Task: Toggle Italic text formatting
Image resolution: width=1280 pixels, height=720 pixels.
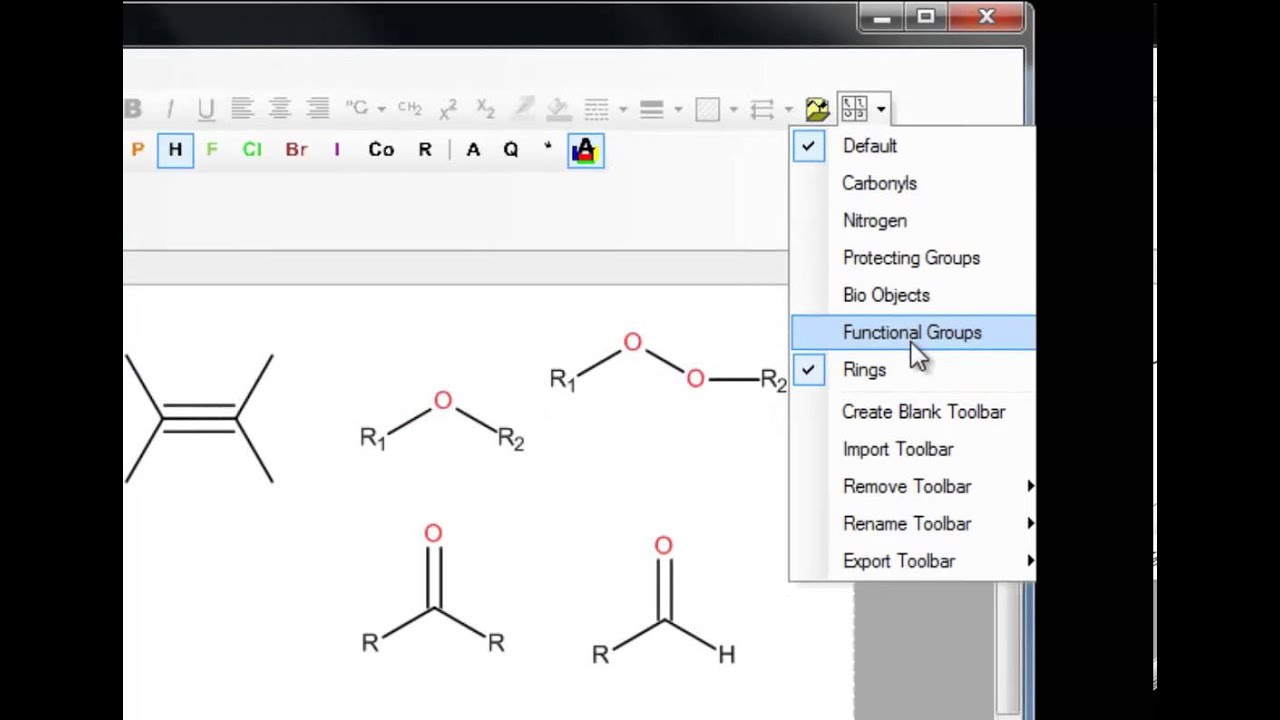Action: pos(170,109)
